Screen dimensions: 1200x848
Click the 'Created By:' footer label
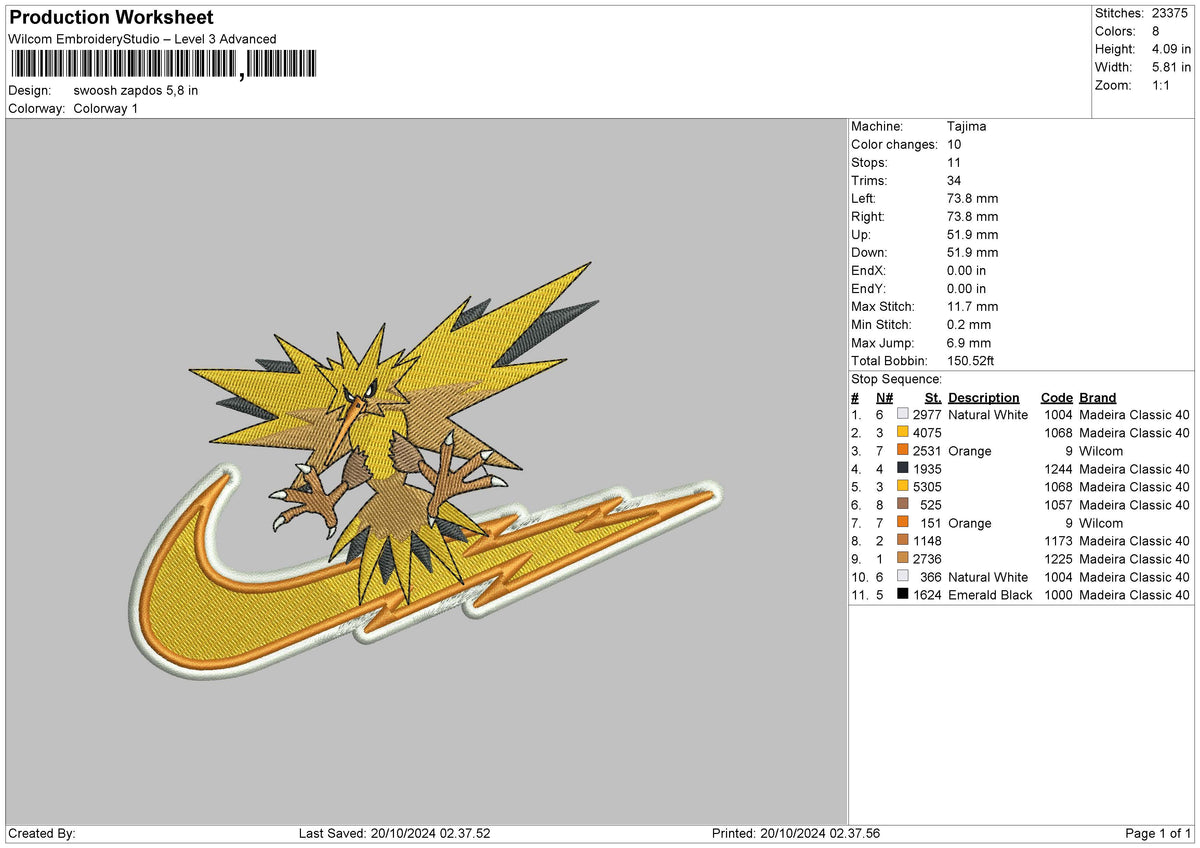click(x=41, y=833)
